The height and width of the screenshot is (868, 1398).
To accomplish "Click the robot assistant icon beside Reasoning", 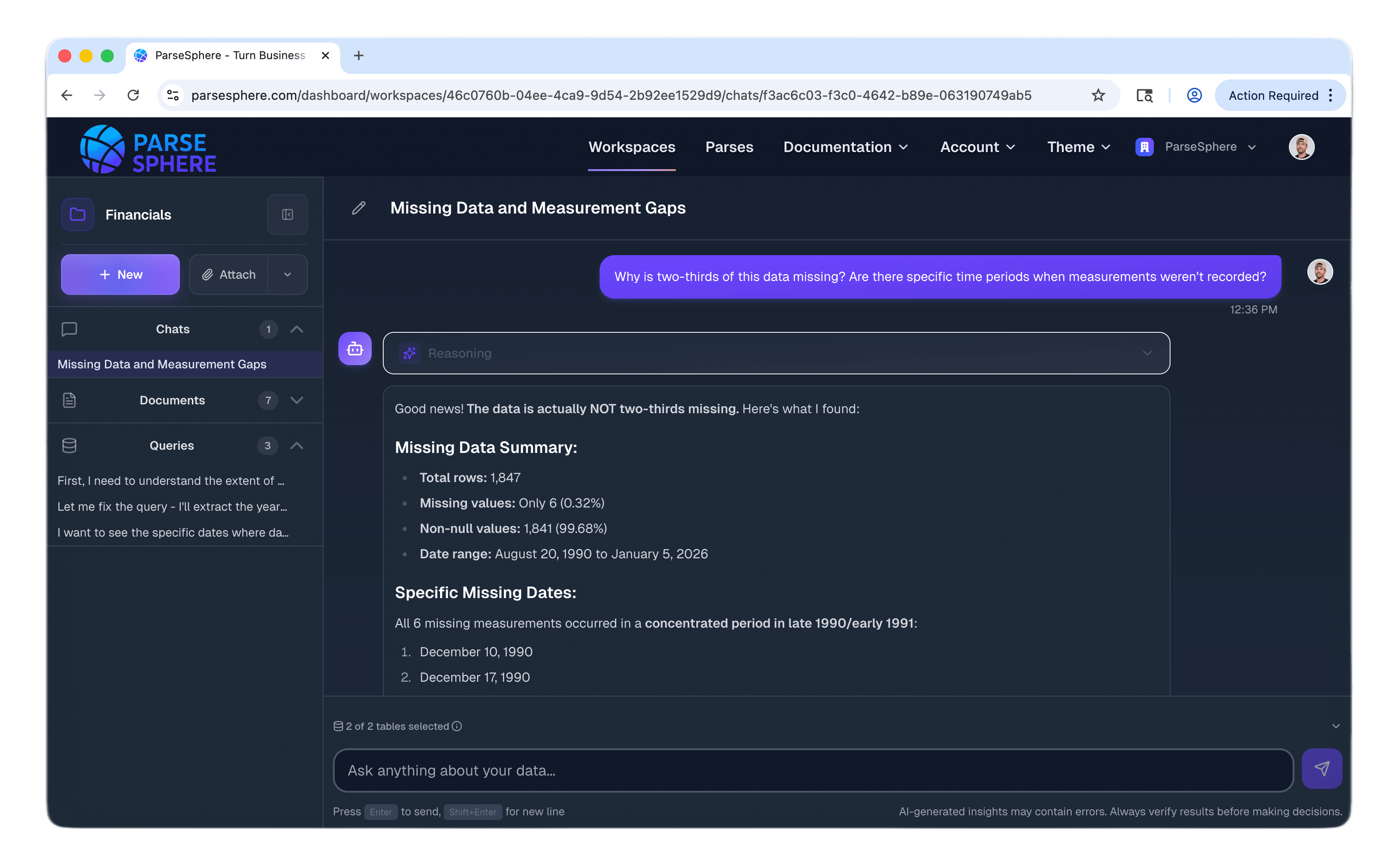I will [x=354, y=348].
